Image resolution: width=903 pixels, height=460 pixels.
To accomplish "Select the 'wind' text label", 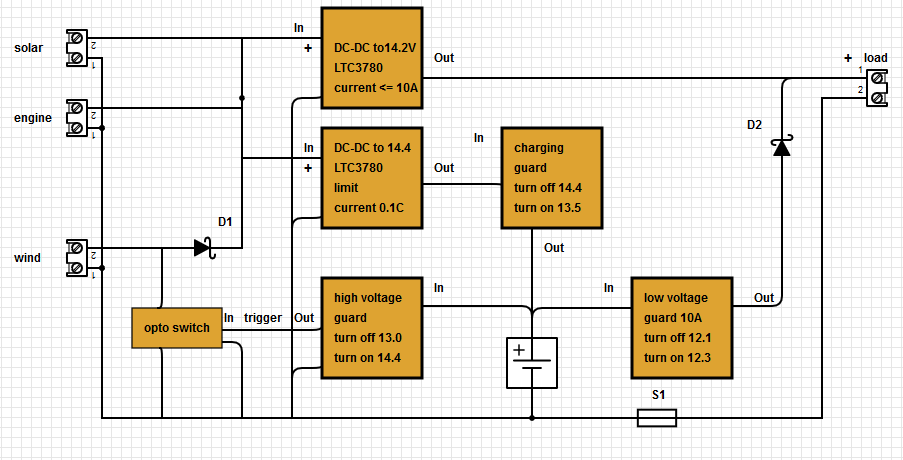I will [x=28, y=258].
